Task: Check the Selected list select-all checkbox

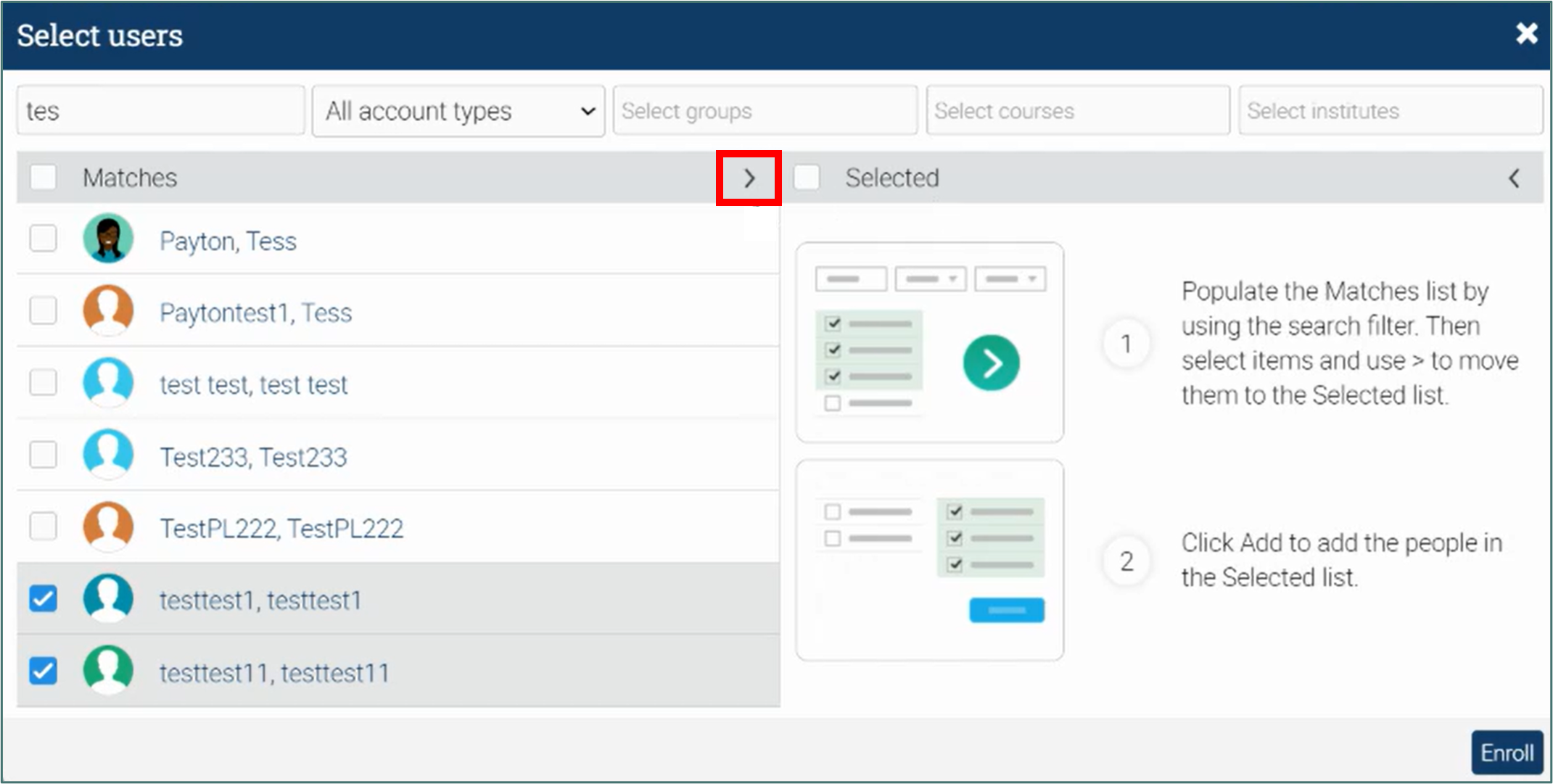Action: click(x=807, y=178)
